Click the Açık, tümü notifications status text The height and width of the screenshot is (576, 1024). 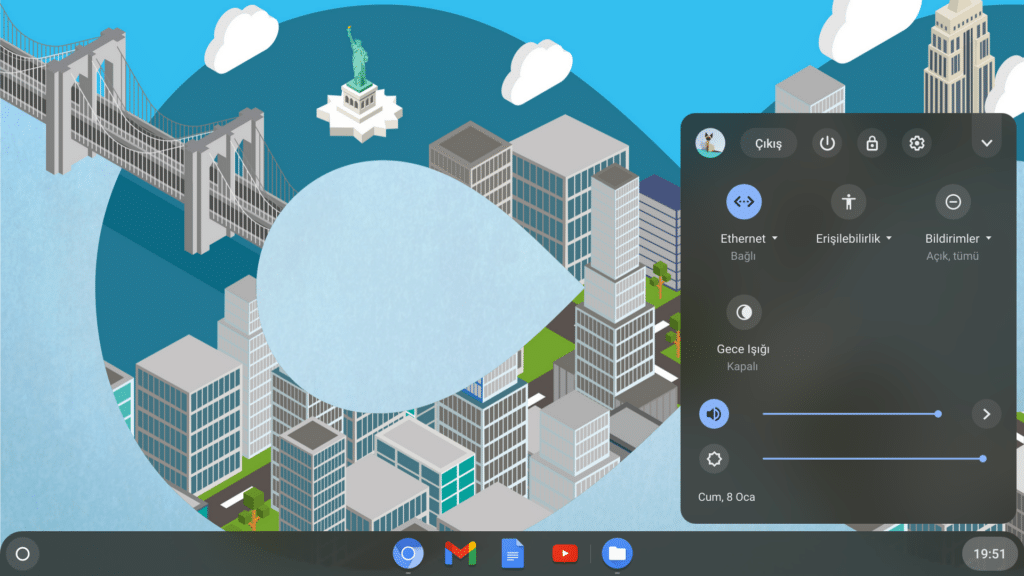952,256
